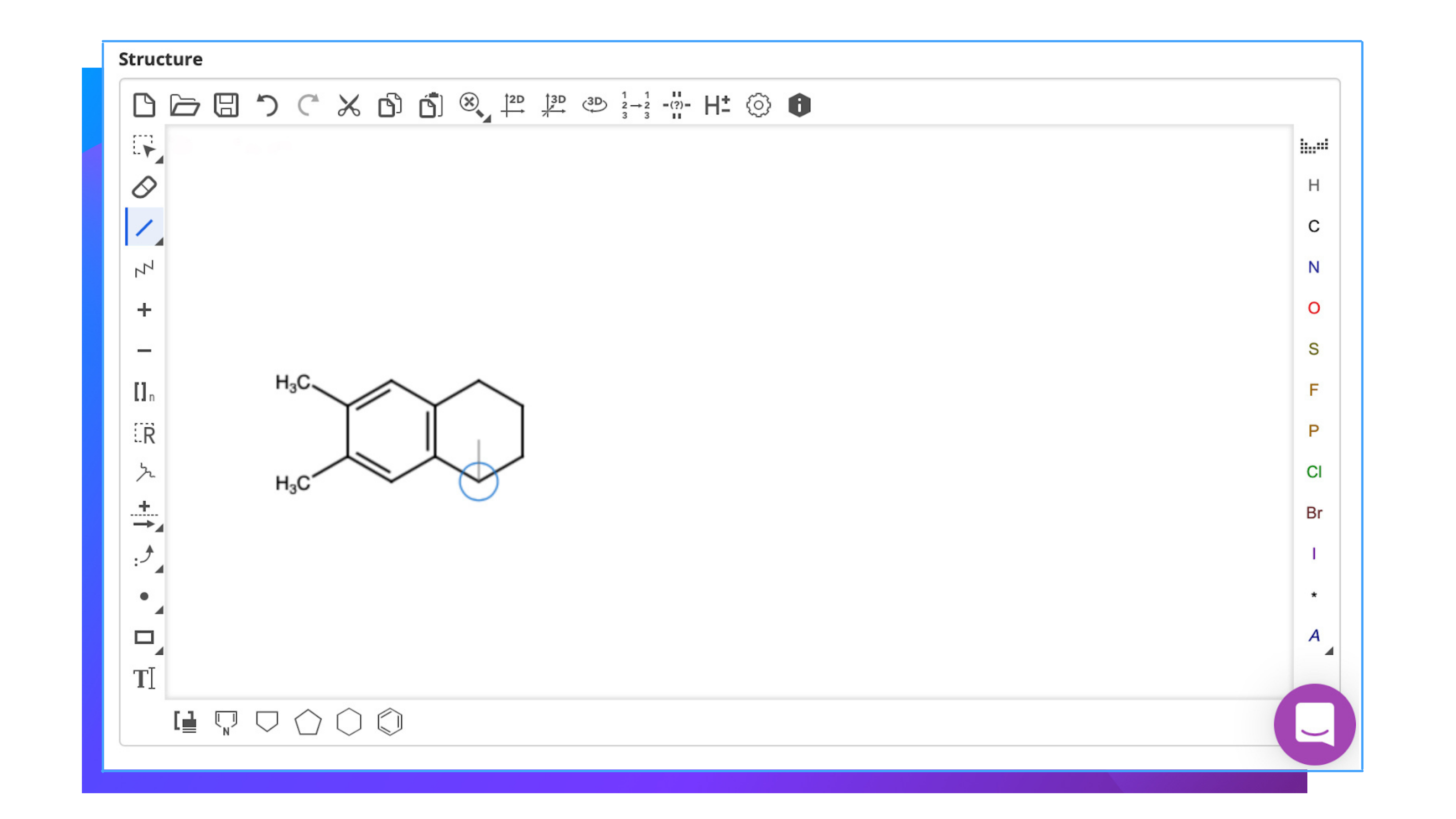Select the Text tool

coord(144,679)
